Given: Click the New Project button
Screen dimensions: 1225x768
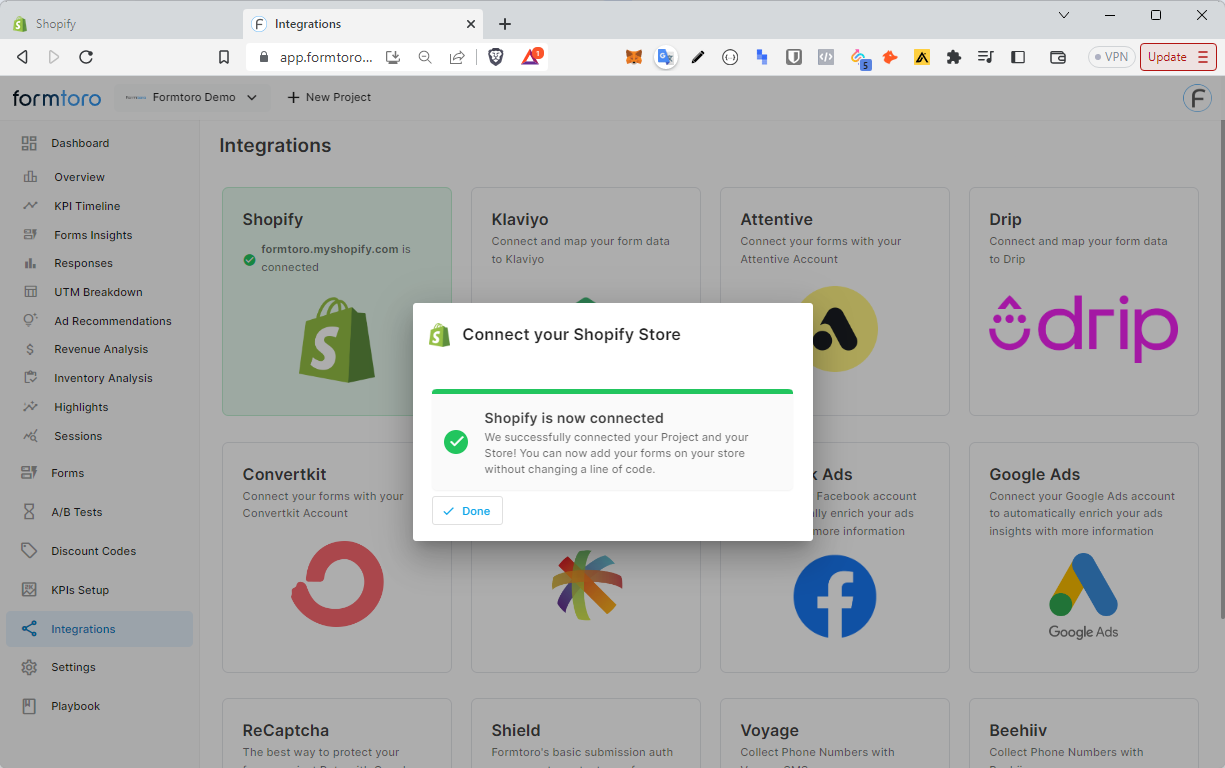Looking at the screenshot, I should click(x=329, y=97).
